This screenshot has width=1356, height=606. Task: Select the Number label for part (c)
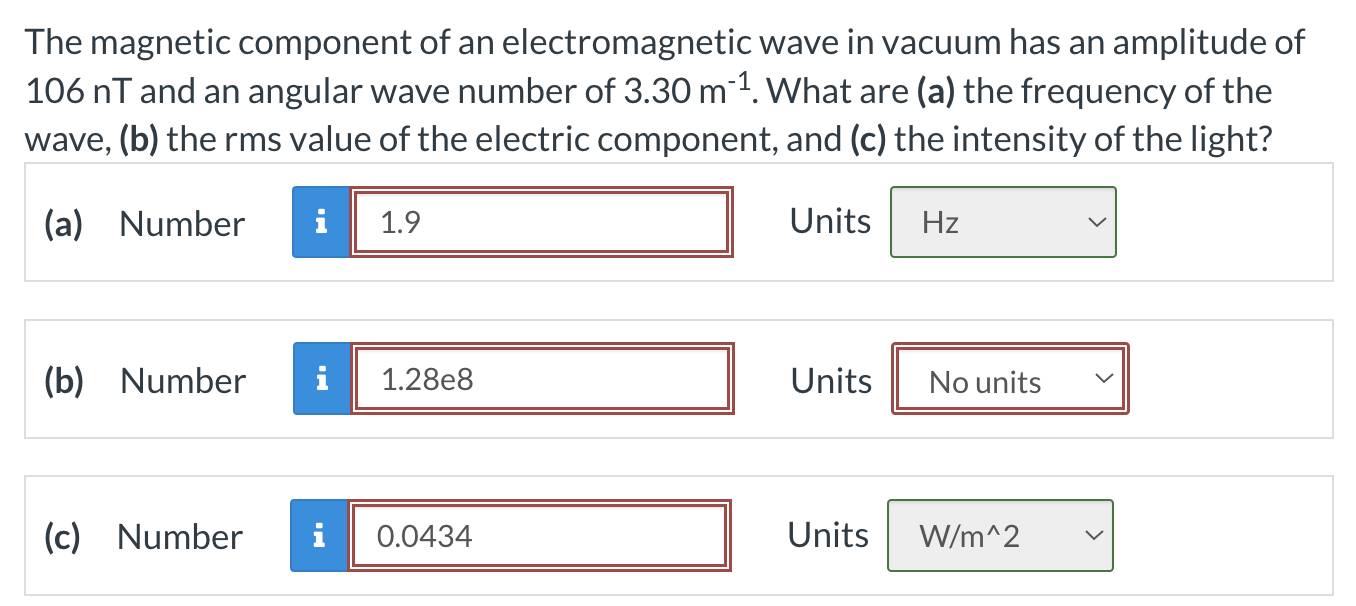pyautogui.click(x=178, y=536)
